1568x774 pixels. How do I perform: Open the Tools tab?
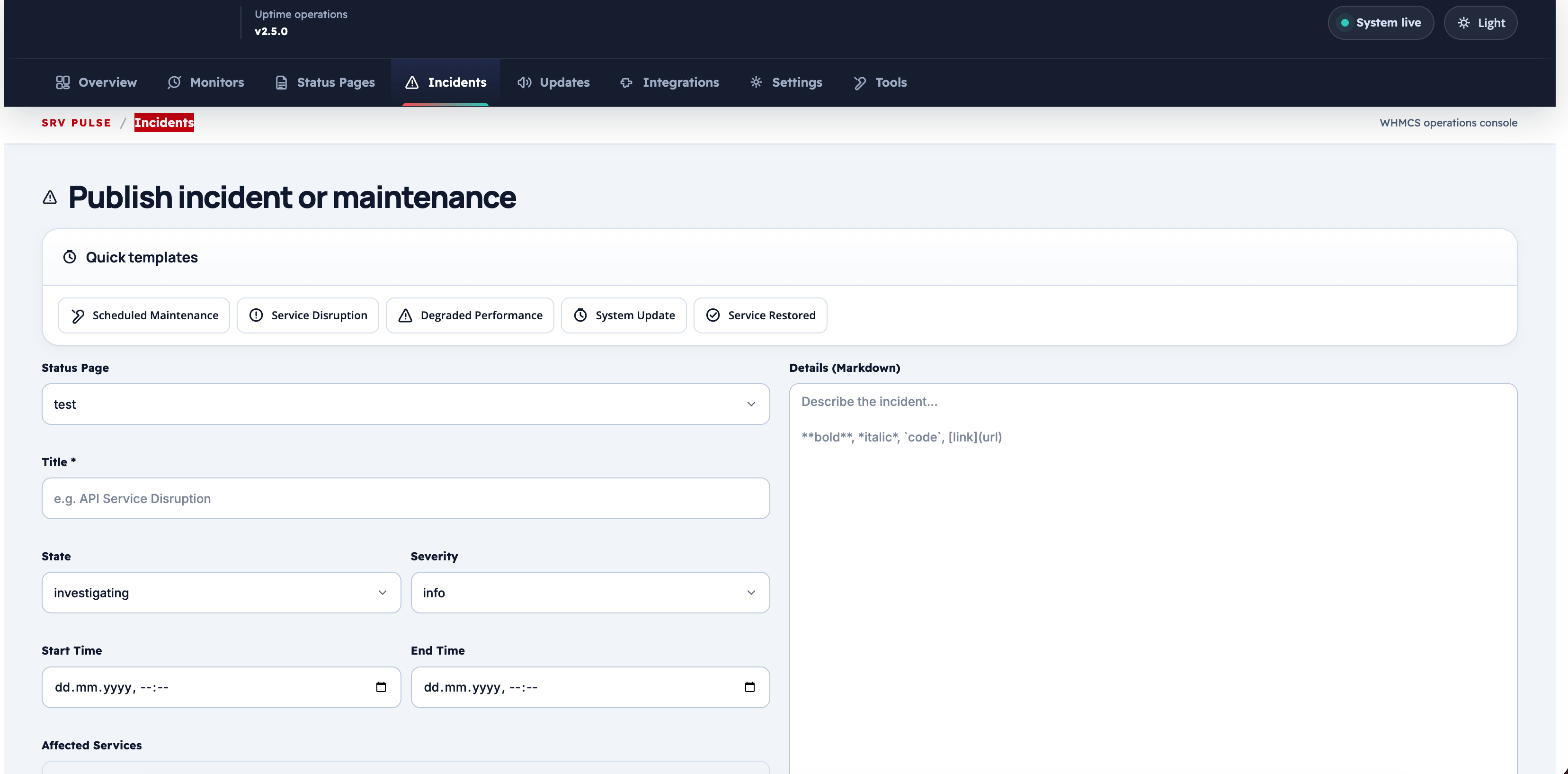880,82
